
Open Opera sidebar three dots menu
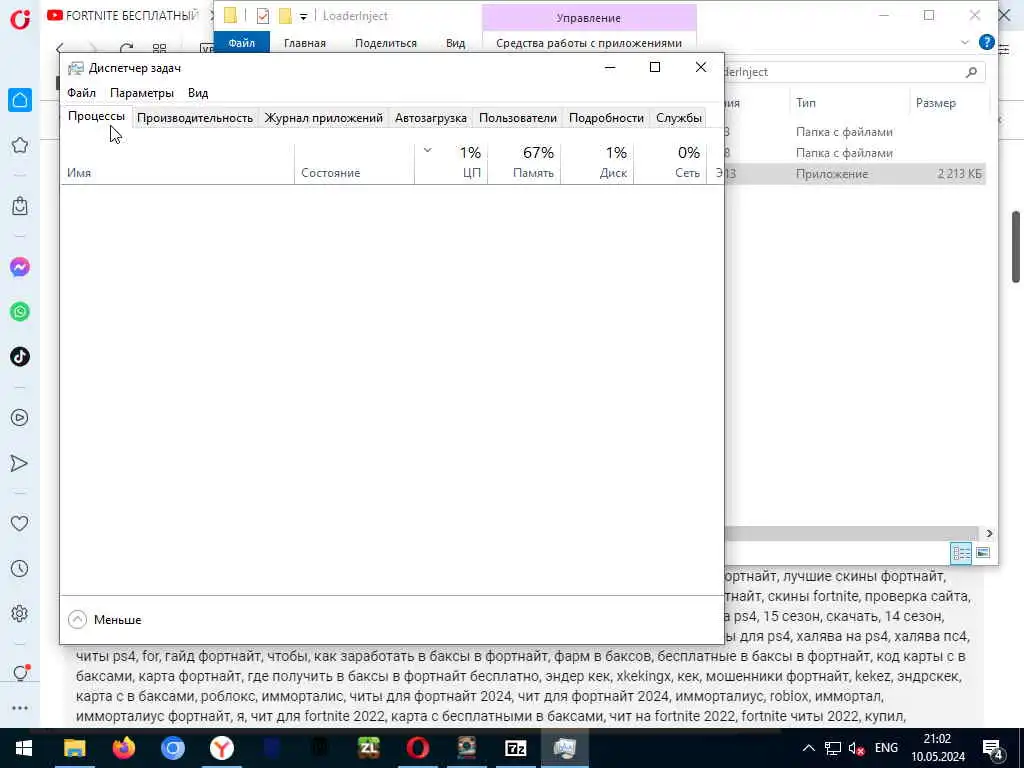point(20,708)
